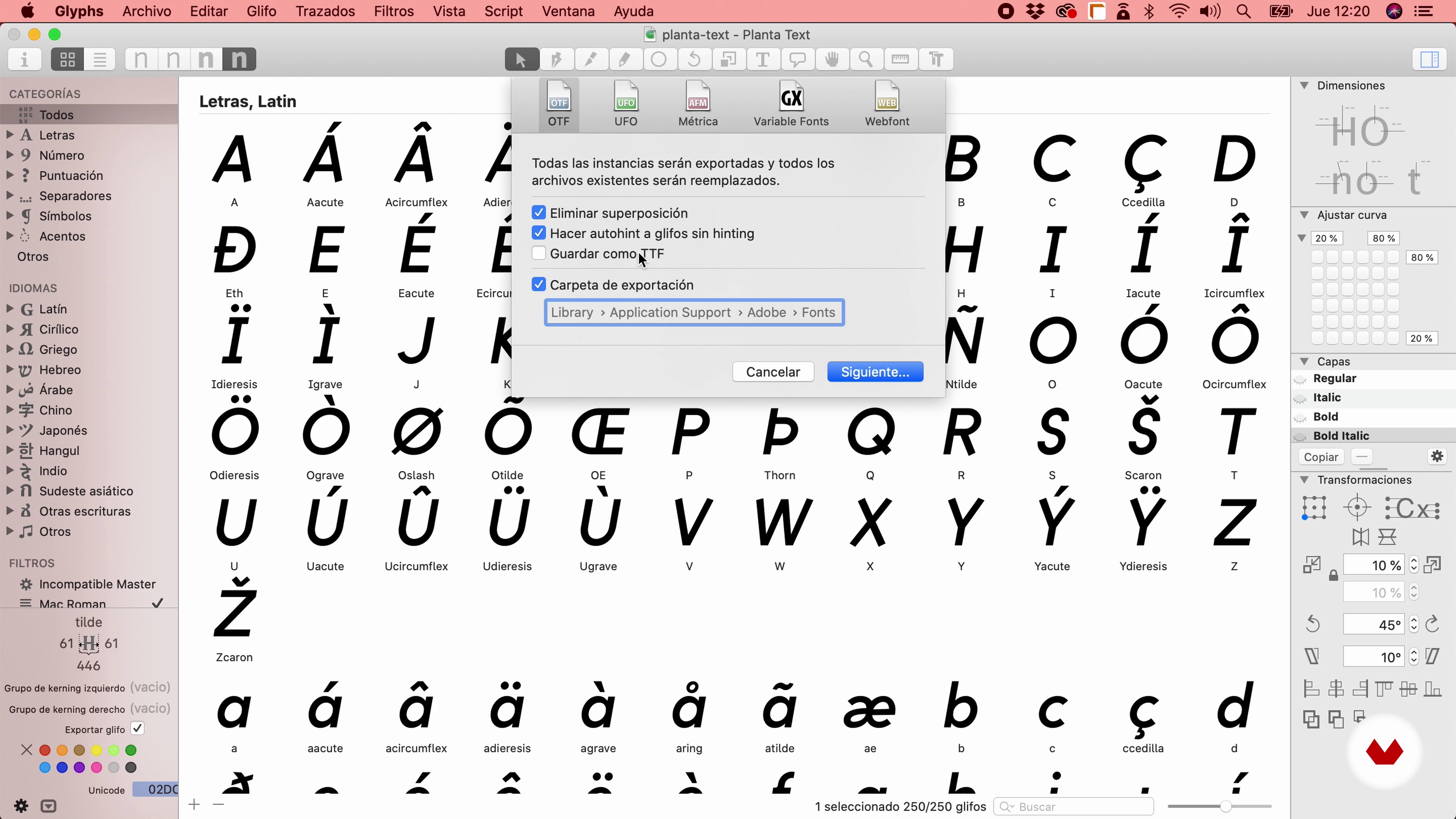Open the Archivo menu
Image resolution: width=1456 pixels, height=819 pixels.
pyautogui.click(x=146, y=11)
